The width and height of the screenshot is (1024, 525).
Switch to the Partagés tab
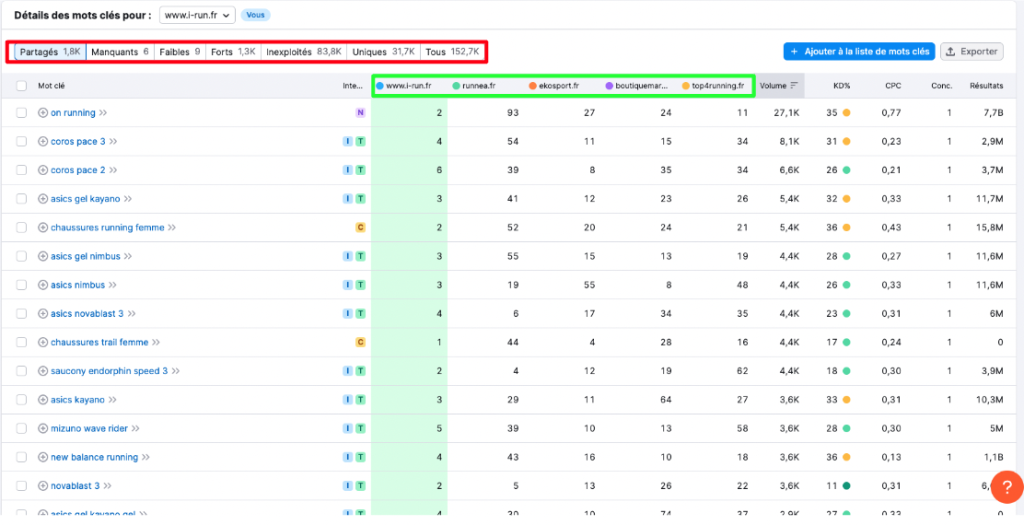pos(50,52)
